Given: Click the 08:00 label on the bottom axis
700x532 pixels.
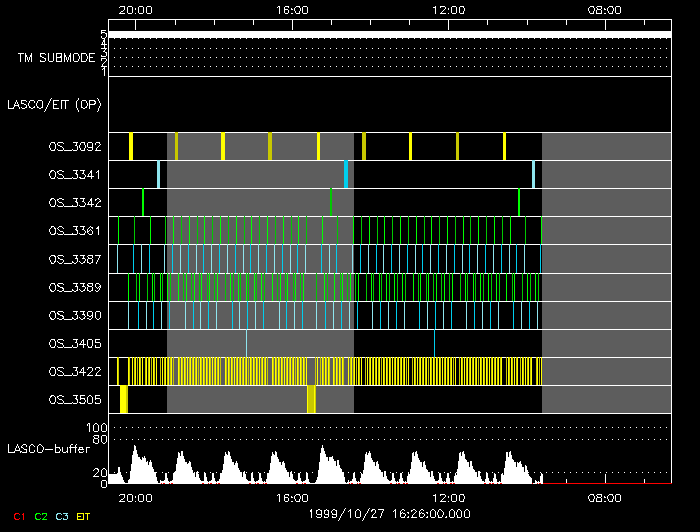Looking at the screenshot, I should (605, 497).
